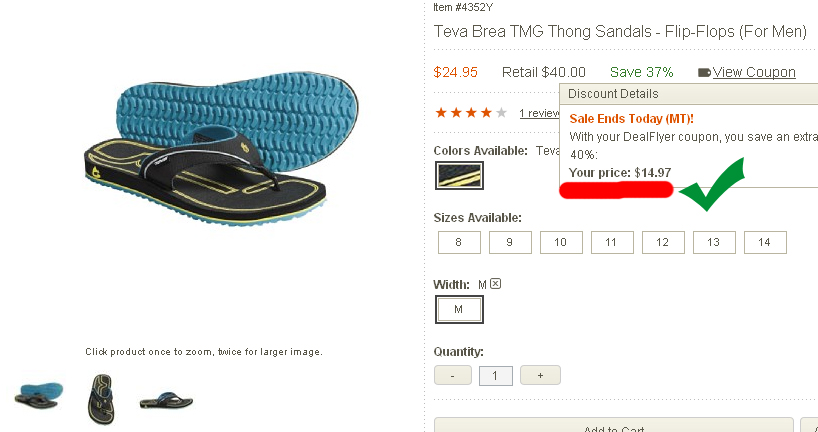Click the View Coupon tag icon

704,73
